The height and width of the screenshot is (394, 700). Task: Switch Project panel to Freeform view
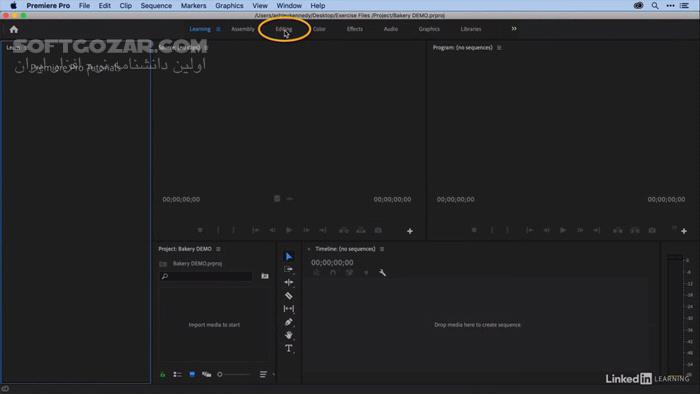point(206,374)
